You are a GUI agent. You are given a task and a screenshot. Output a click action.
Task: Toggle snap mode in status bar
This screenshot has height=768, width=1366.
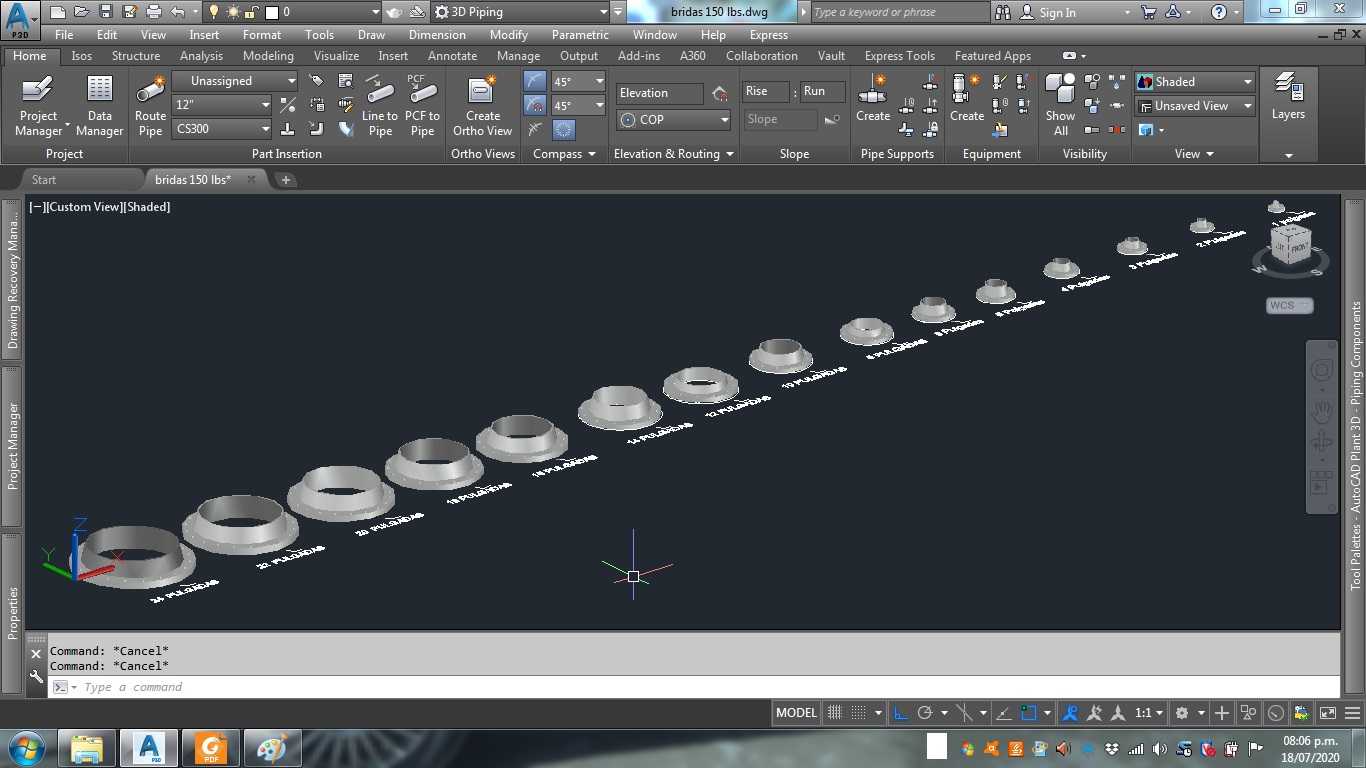pos(858,713)
